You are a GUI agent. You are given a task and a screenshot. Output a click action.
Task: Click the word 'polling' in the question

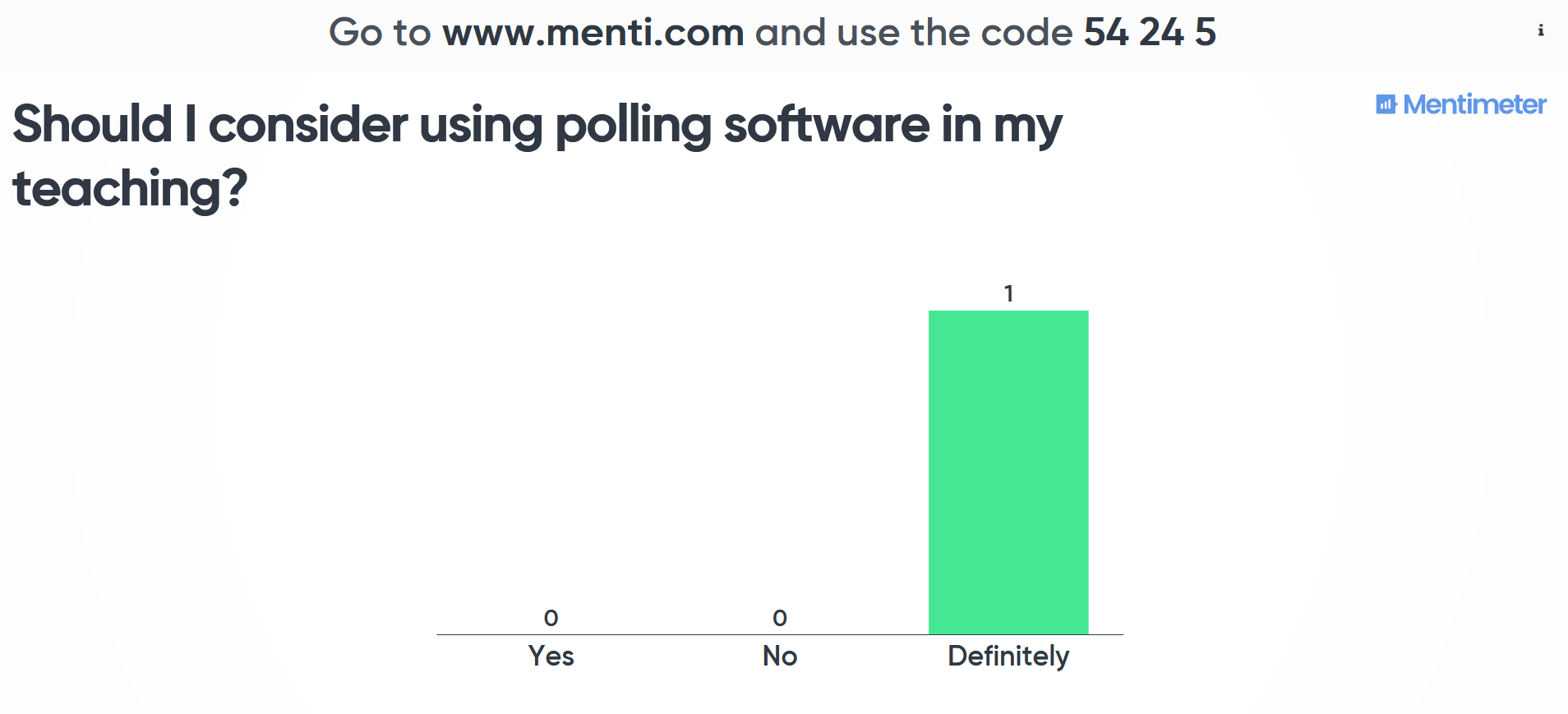(632, 125)
